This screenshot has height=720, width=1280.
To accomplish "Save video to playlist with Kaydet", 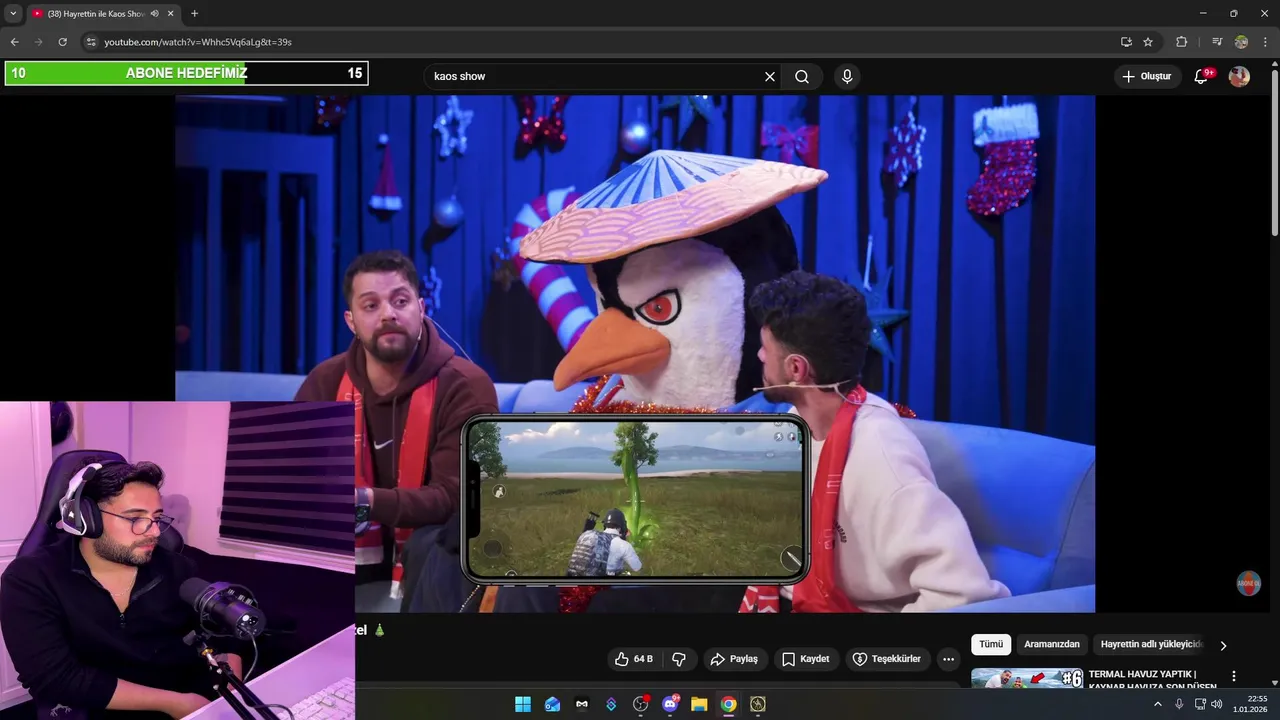I will pos(806,659).
